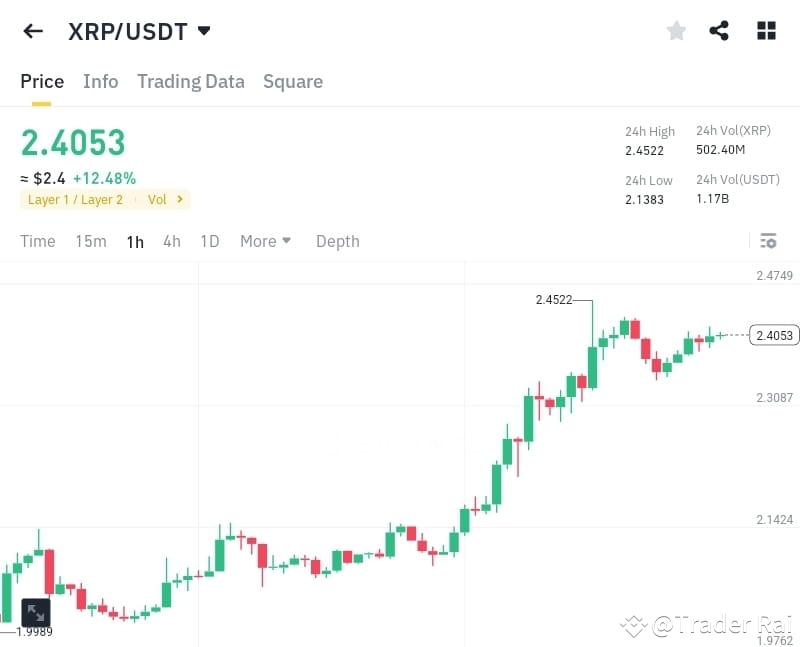Open the grid menu icon top right
Viewport: 800px width, 647px height.
tap(766, 30)
